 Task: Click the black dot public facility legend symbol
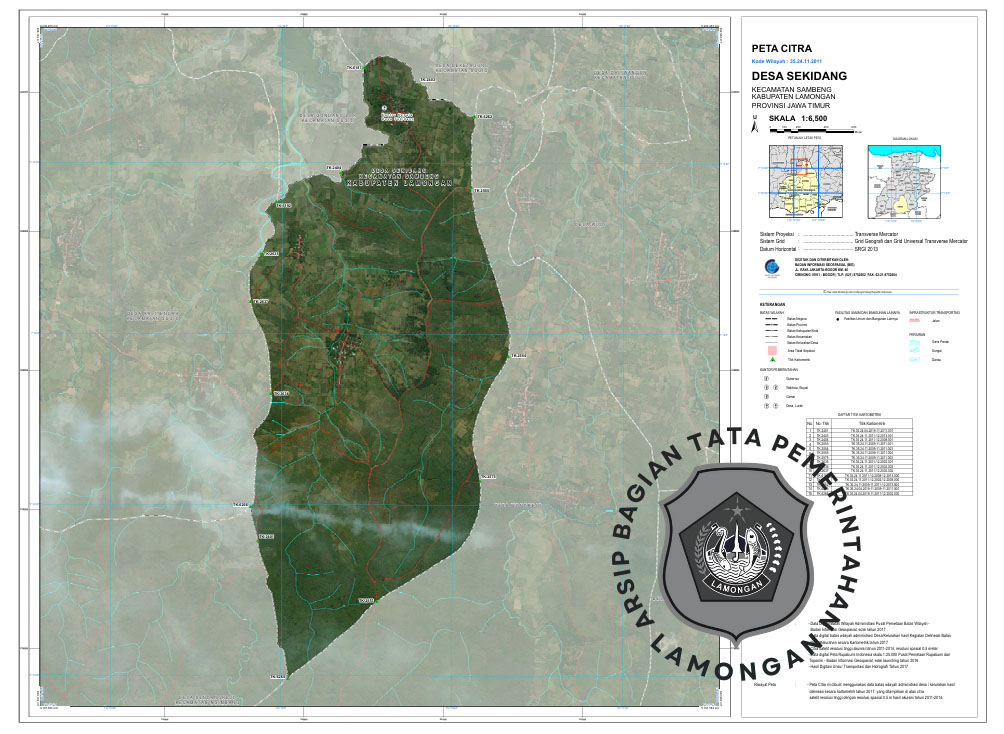(x=840, y=318)
